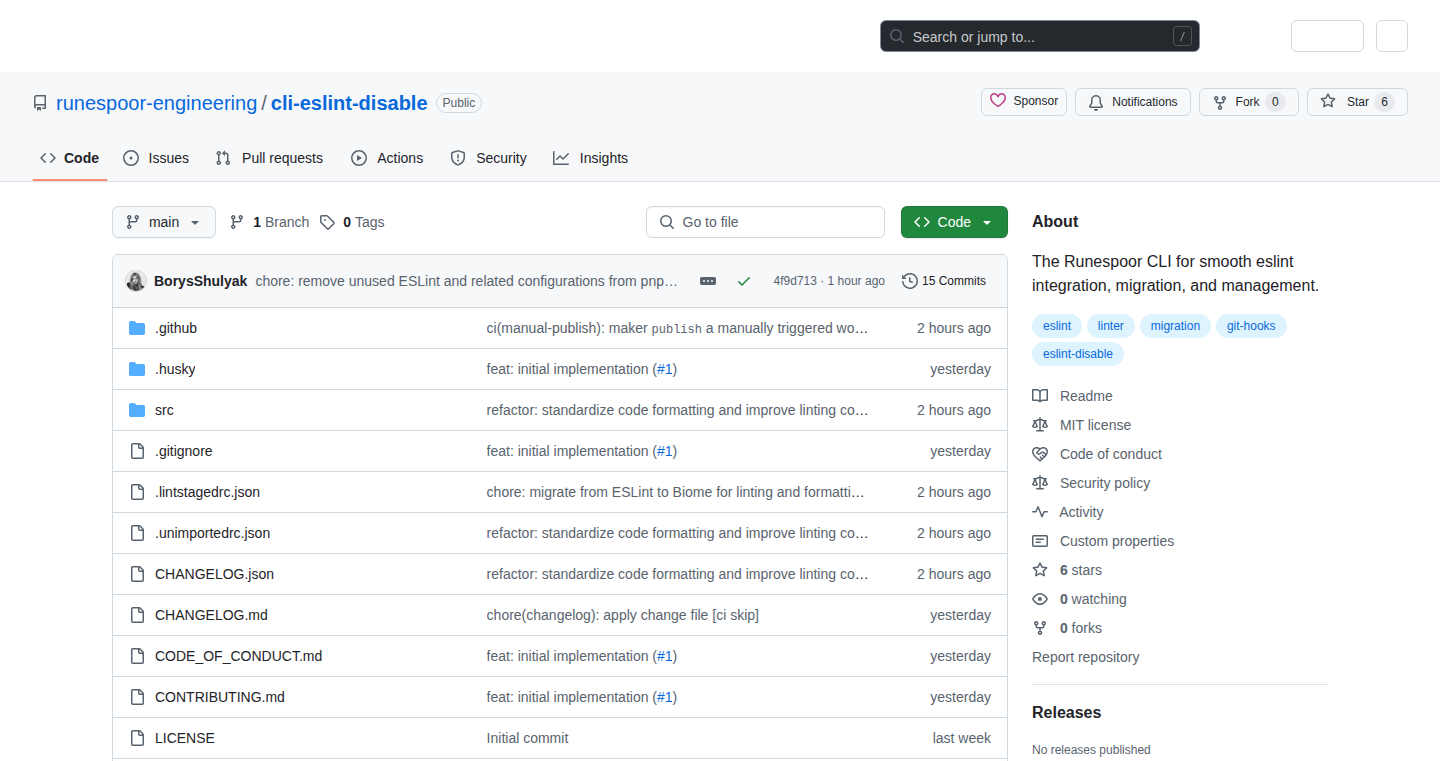Viewport: 1440px width, 761px height.
Task: Focus the Go to file input
Action: coord(765,222)
